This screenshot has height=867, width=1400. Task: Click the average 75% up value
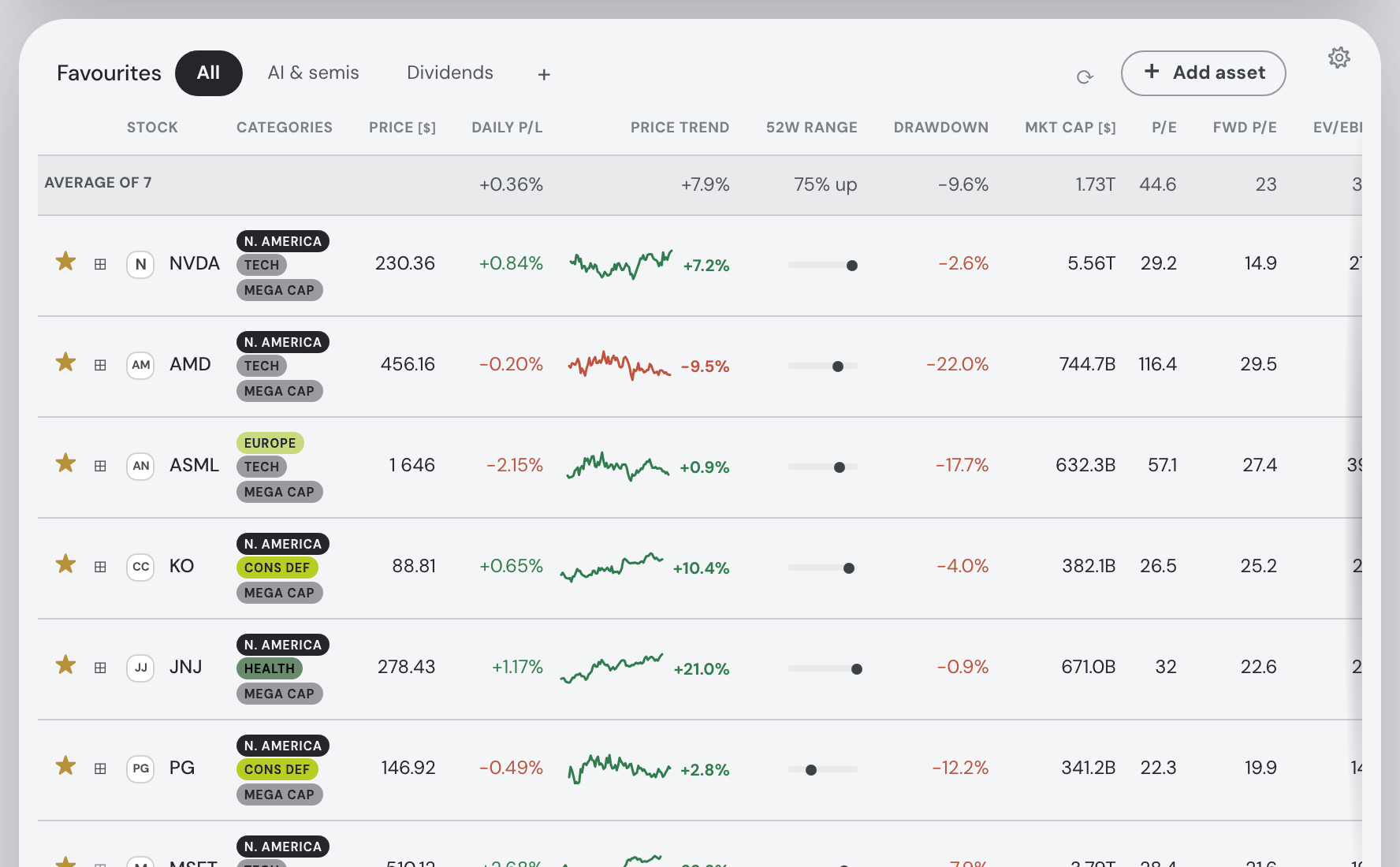click(825, 184)
